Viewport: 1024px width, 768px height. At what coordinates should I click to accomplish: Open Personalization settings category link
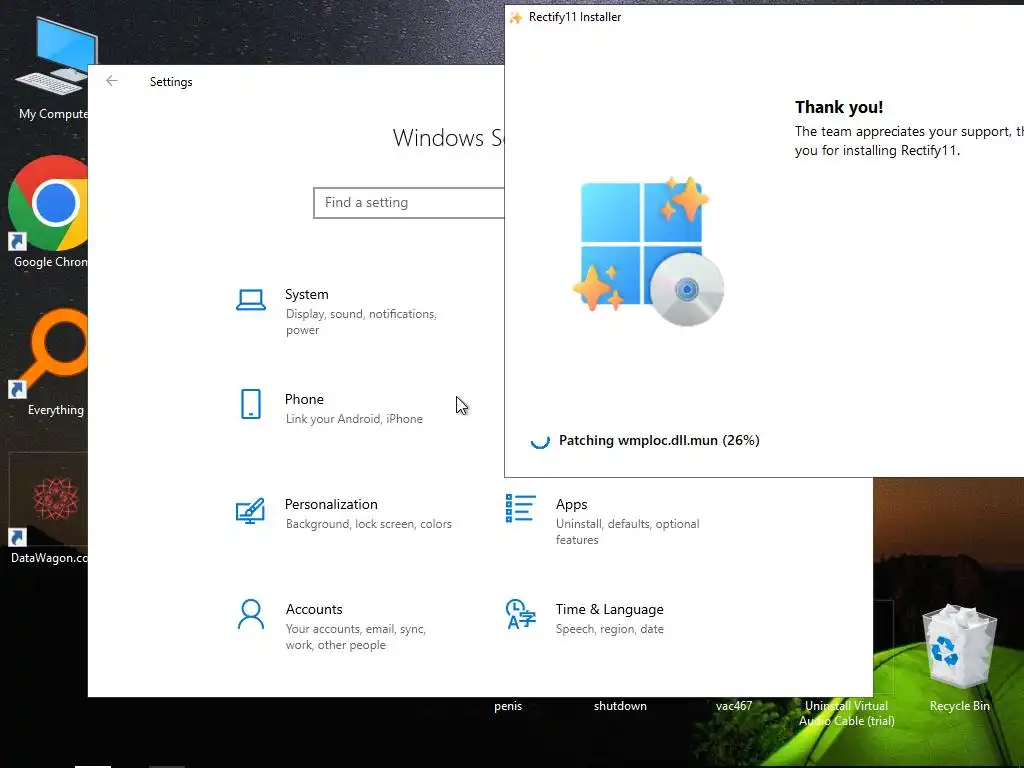tap(344, 513)
